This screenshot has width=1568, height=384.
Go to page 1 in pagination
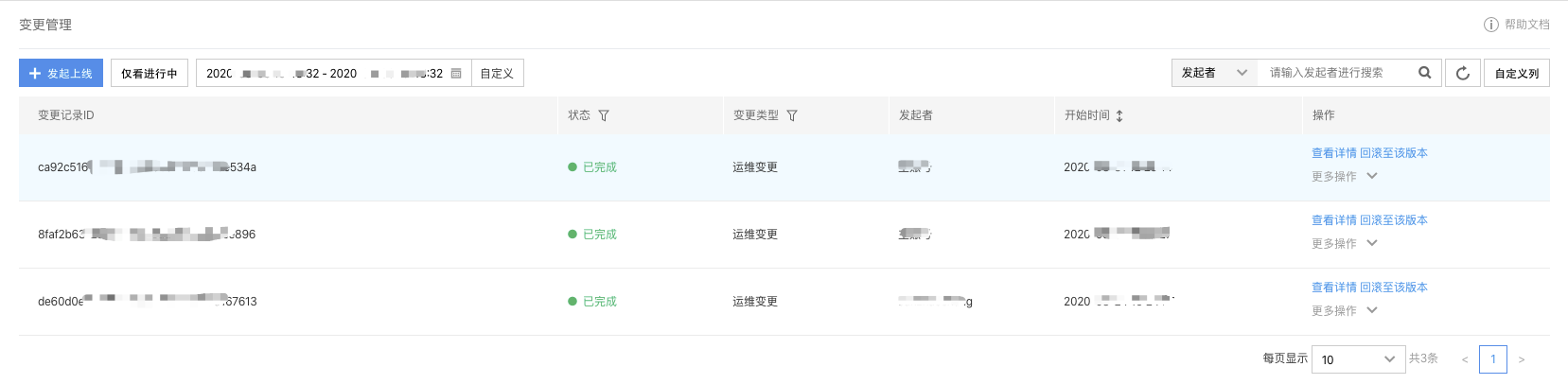[x=1493, y=359]
